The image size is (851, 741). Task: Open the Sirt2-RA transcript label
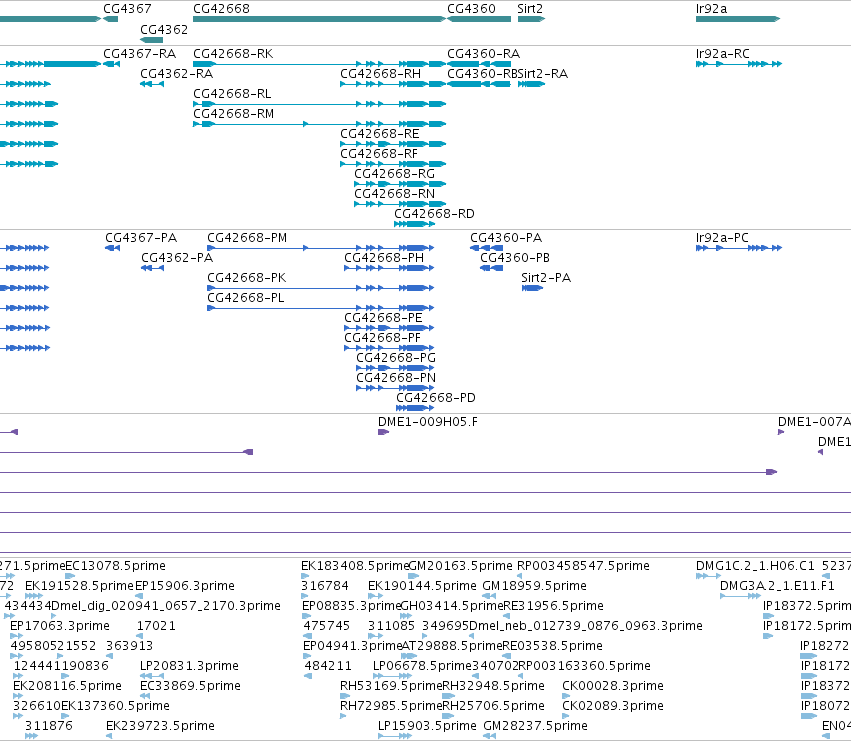click(x=543, y=74)
